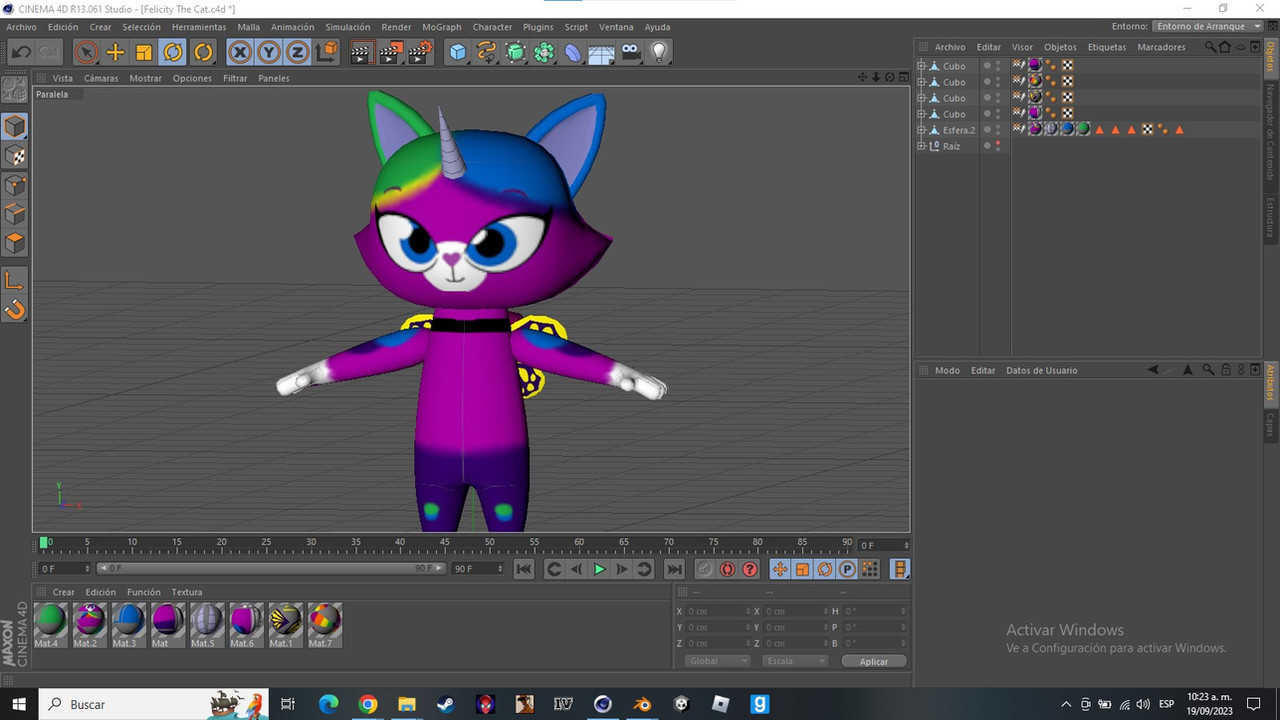
Task: Open the Render Settings clapperboard with gear
Action: [420, 52]
